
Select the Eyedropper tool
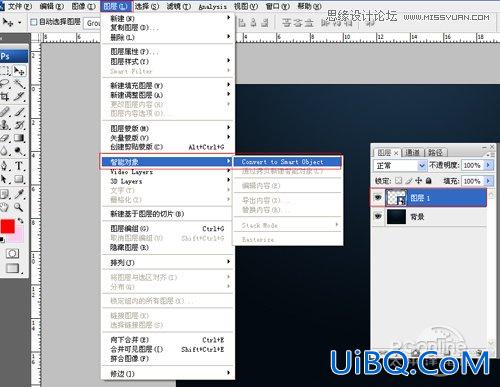point(19,193)
